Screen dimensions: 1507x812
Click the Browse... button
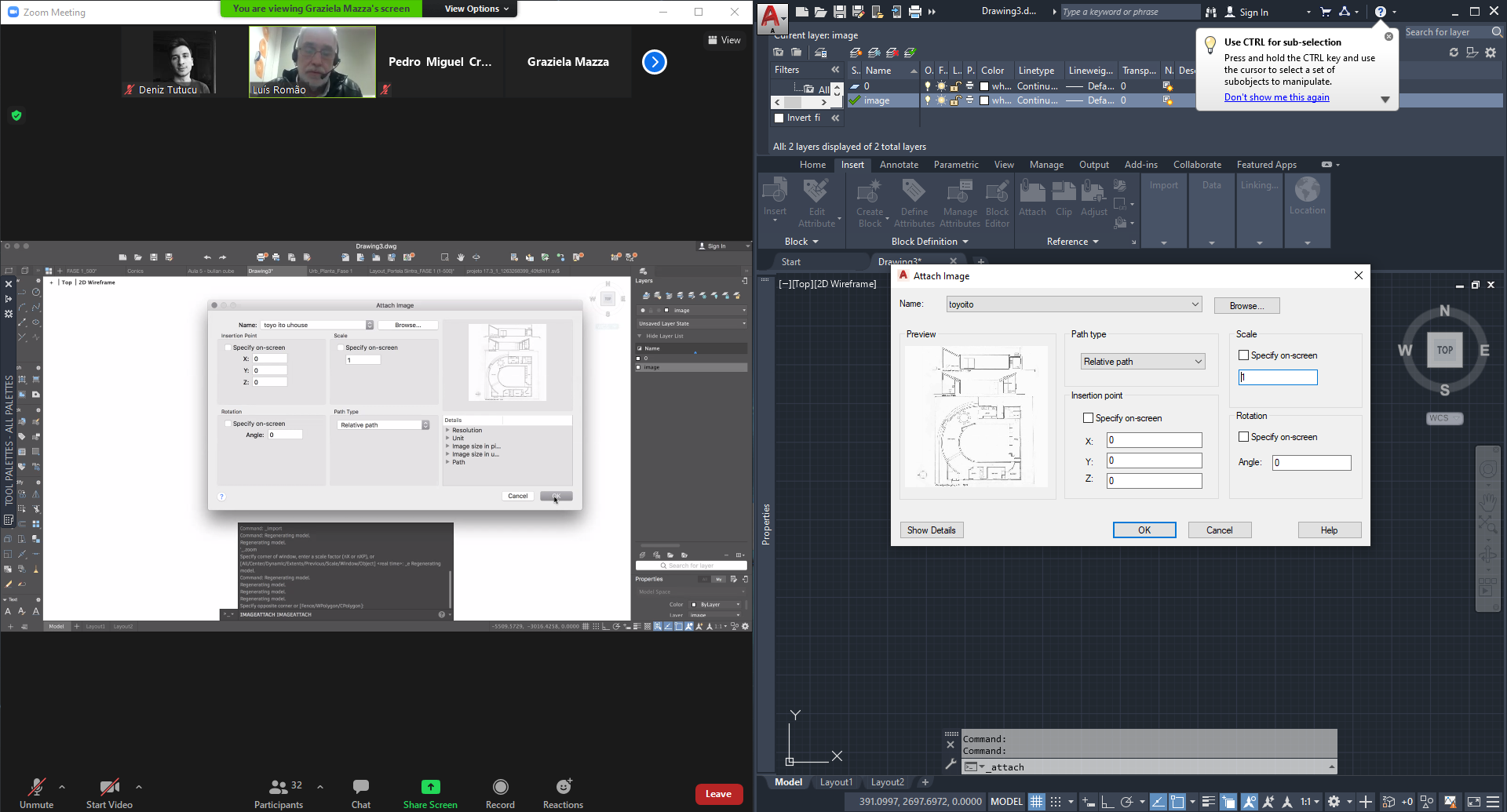point(1246,306)
